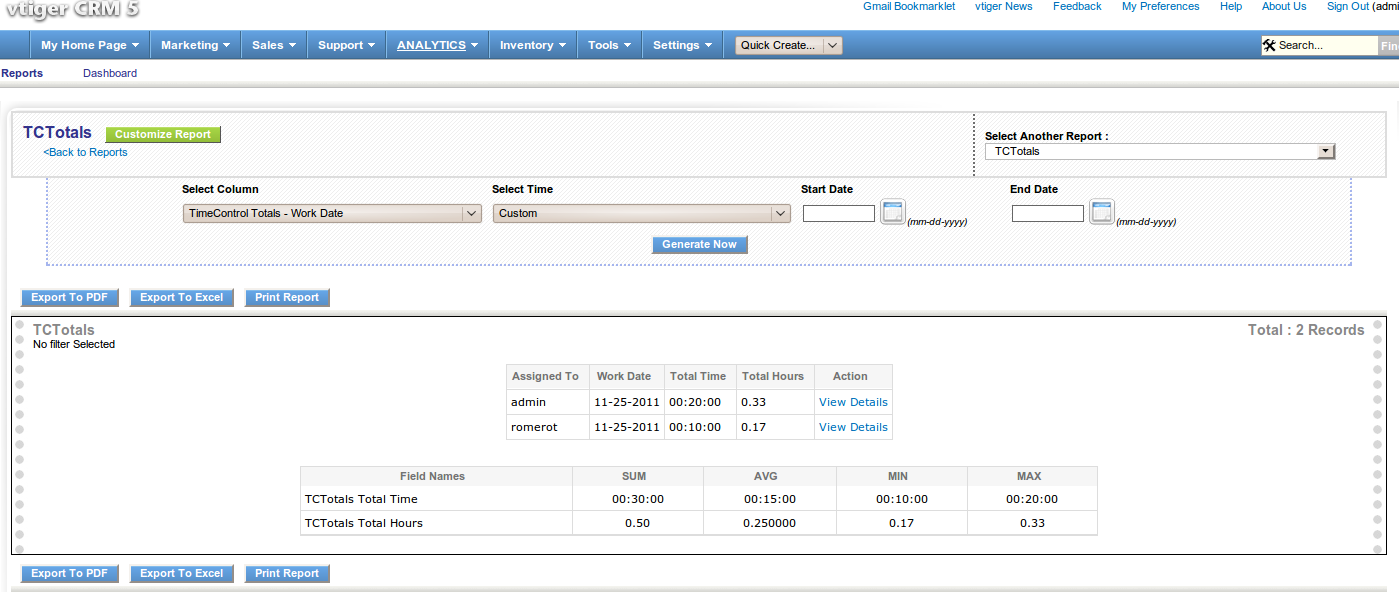The image size is (1399, 592).
Task: Click the bottom Print Report button
Action: [x=287, y=573]
